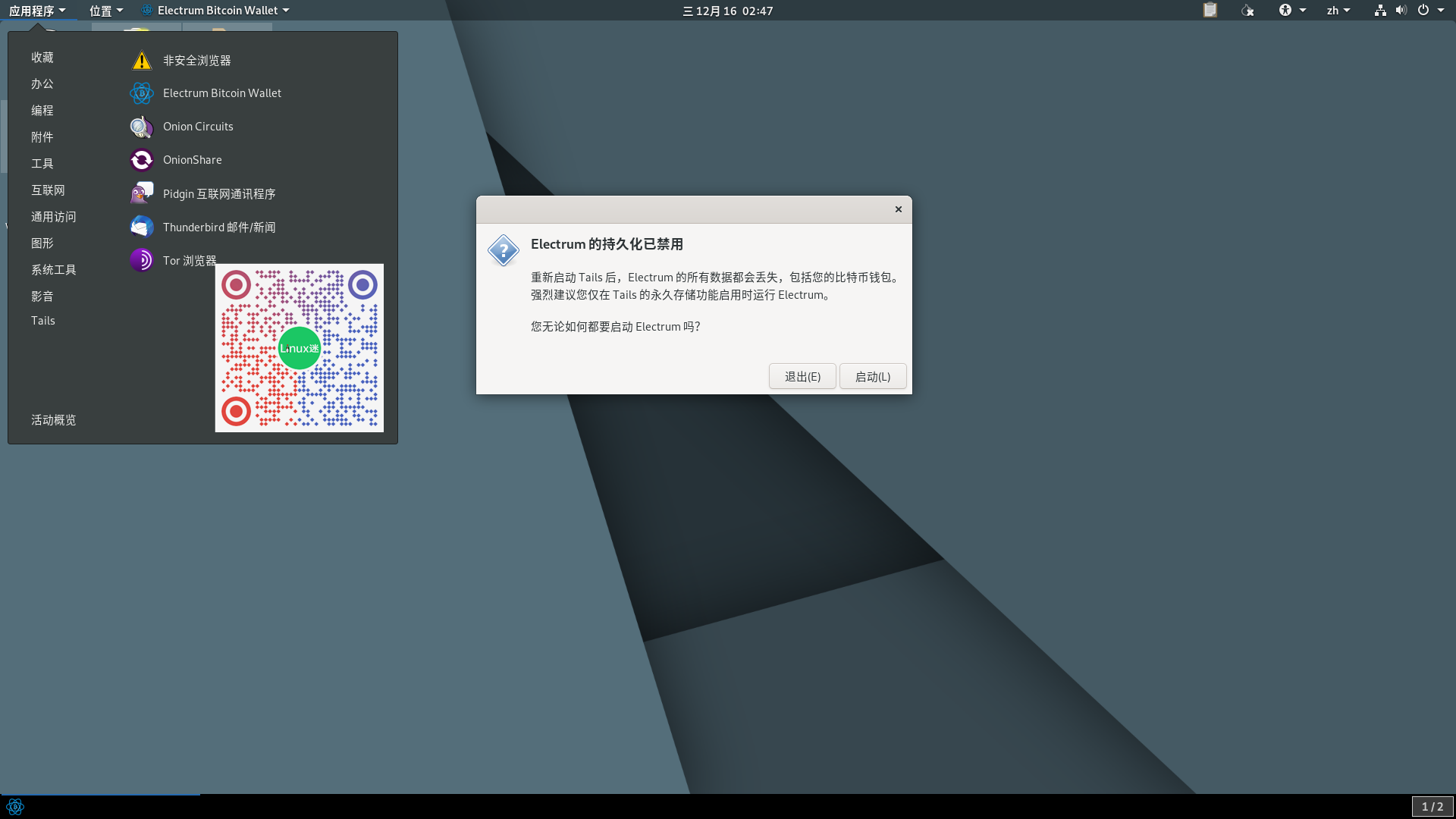Click the Pidgin 互联网通讯程序 label
The image size is (1456, 819).
[219, 194]
